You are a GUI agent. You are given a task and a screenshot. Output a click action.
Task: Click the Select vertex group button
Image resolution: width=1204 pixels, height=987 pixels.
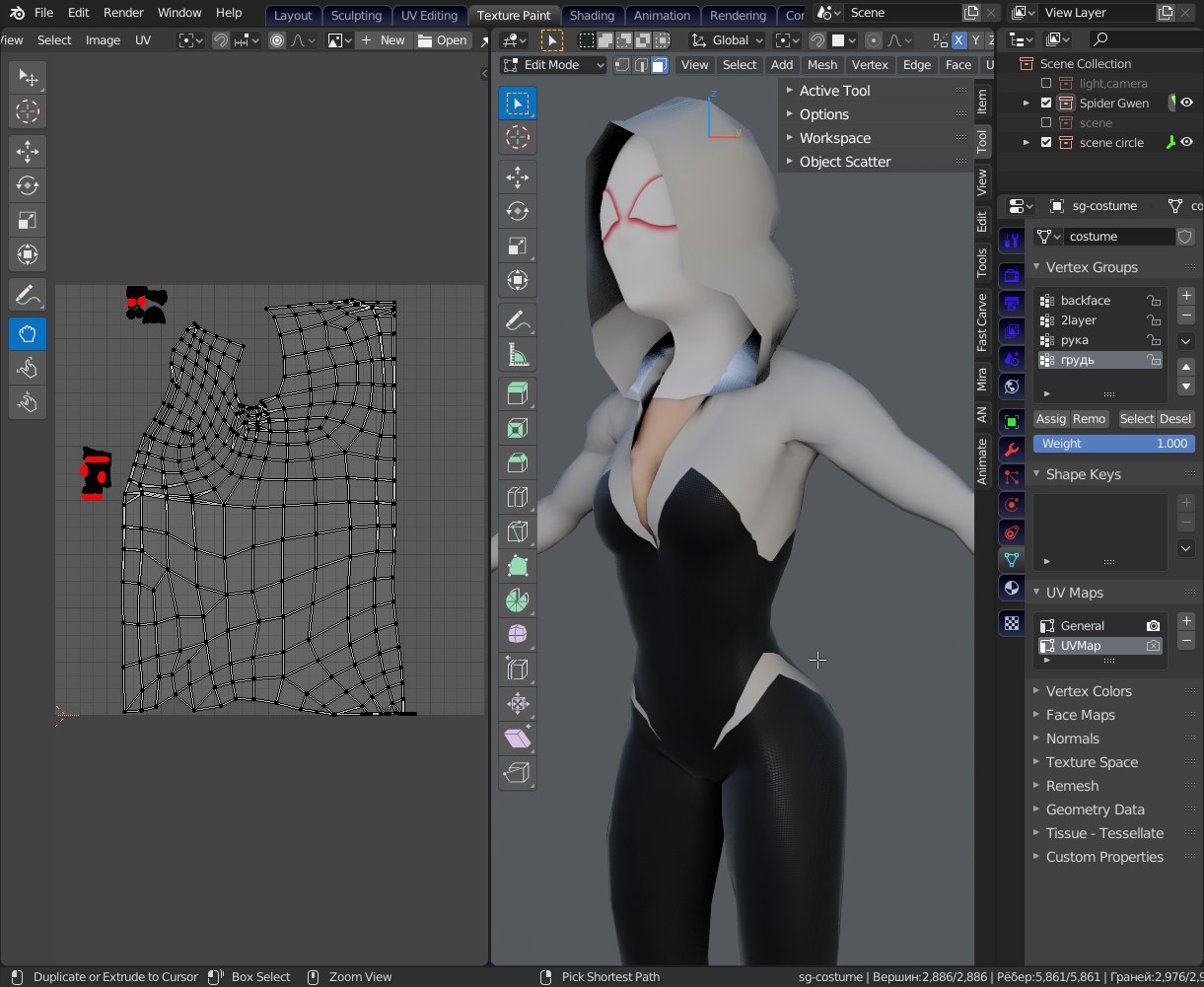point(1136,419)
